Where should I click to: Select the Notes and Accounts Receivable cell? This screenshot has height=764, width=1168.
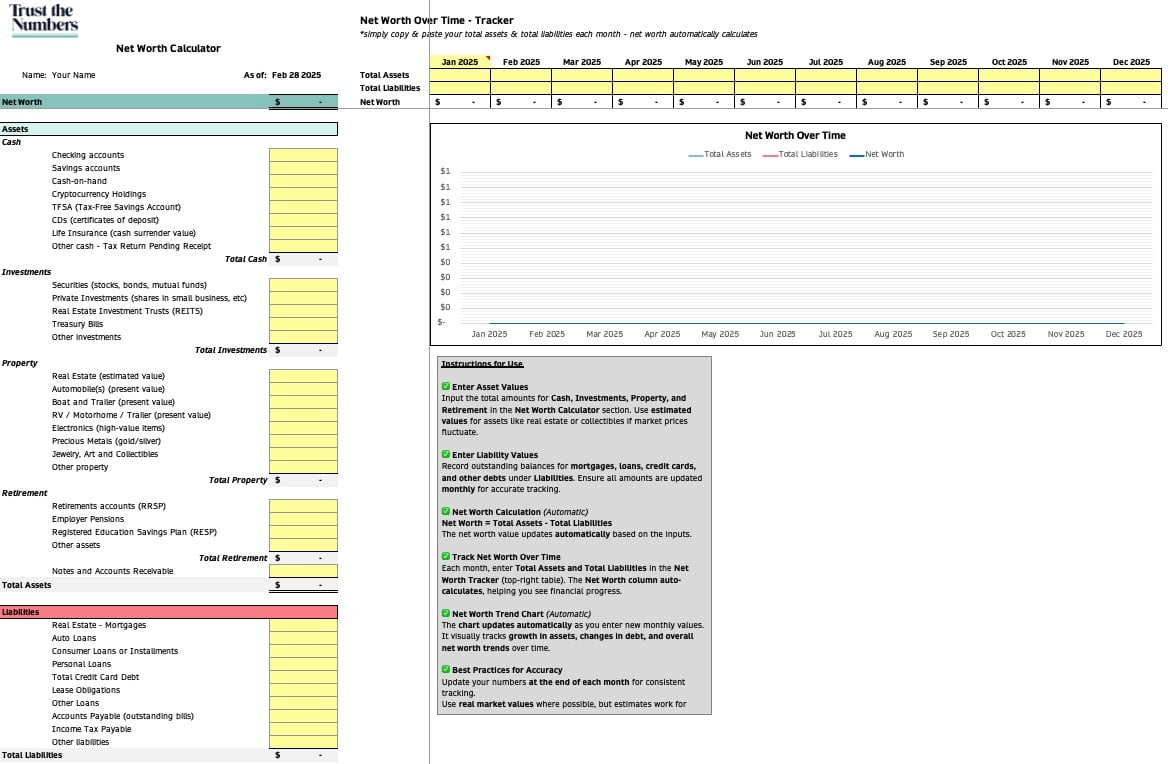point(303,571)
